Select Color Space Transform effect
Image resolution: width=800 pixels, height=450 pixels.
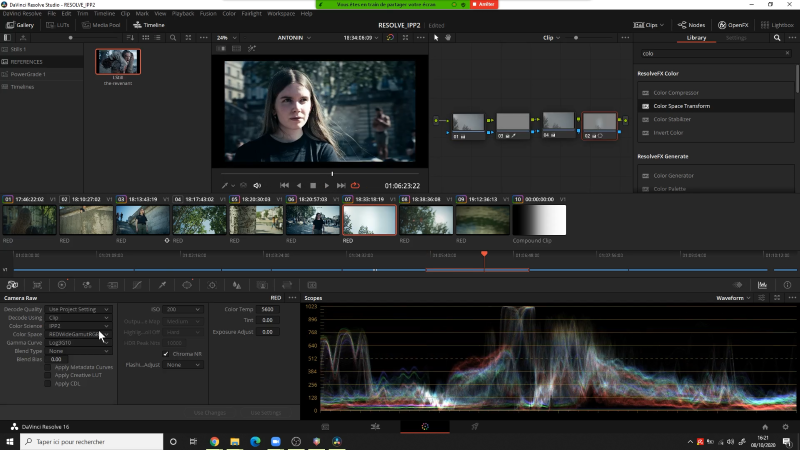[716, 106]
